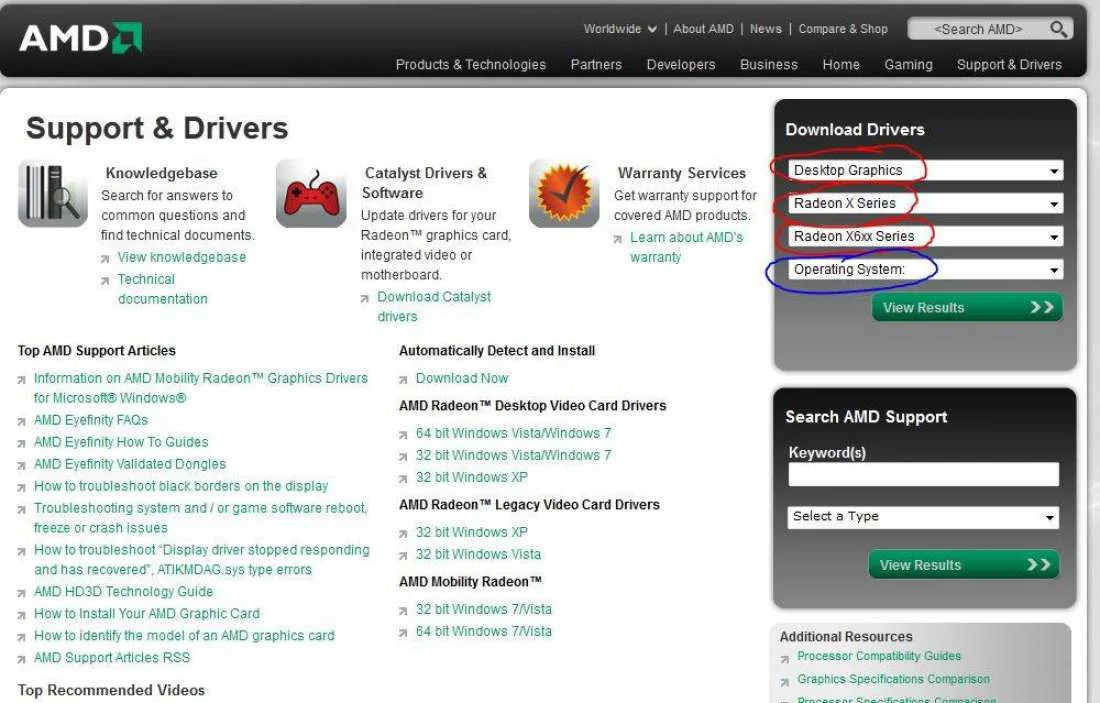Open the Technical documentation link

coord(163,289)
